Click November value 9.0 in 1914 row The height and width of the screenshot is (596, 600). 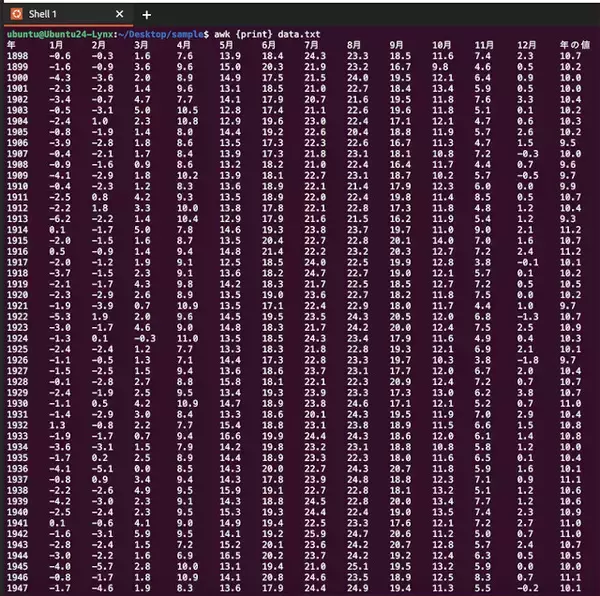click(x=483, y=230)
